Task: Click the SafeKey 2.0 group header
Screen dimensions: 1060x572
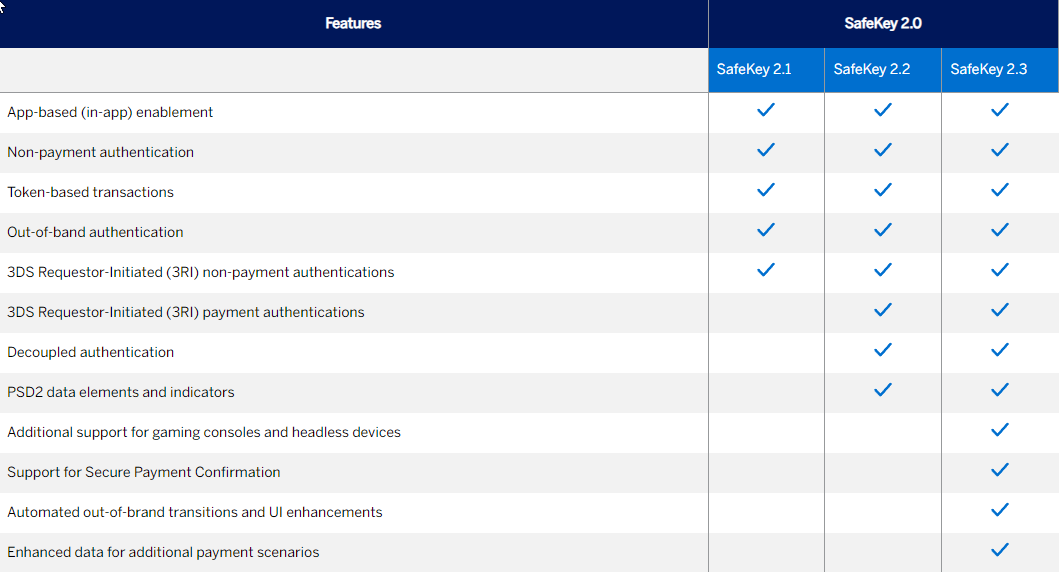Action: pyautogui.click(x=883, y=23)
